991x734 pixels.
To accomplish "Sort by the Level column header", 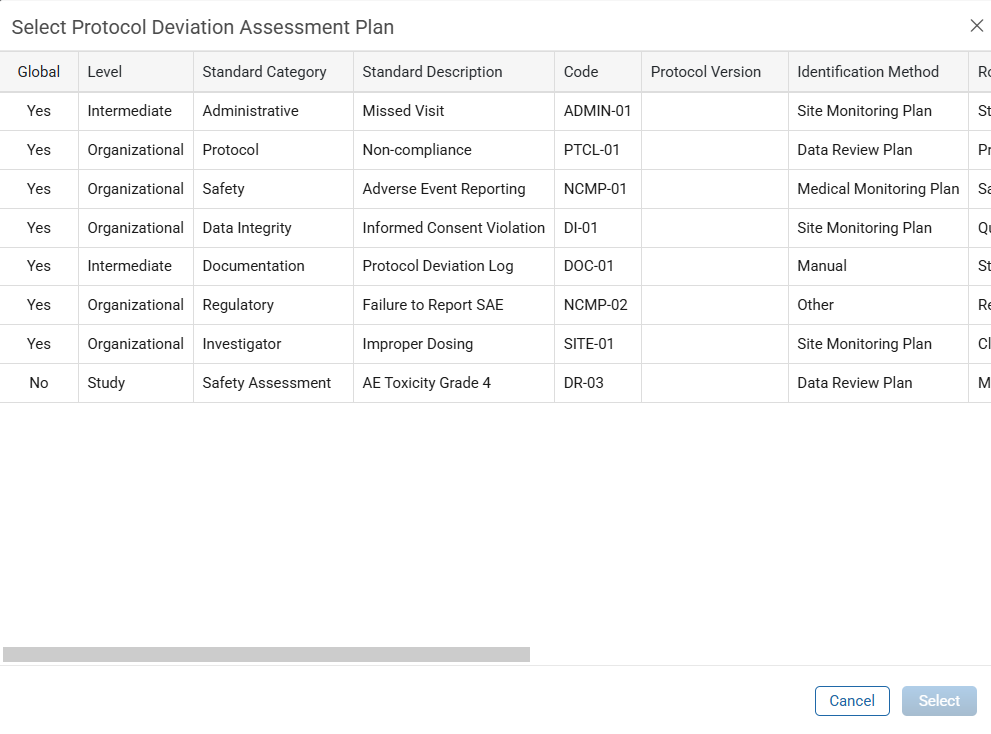I will click(136, 72).
